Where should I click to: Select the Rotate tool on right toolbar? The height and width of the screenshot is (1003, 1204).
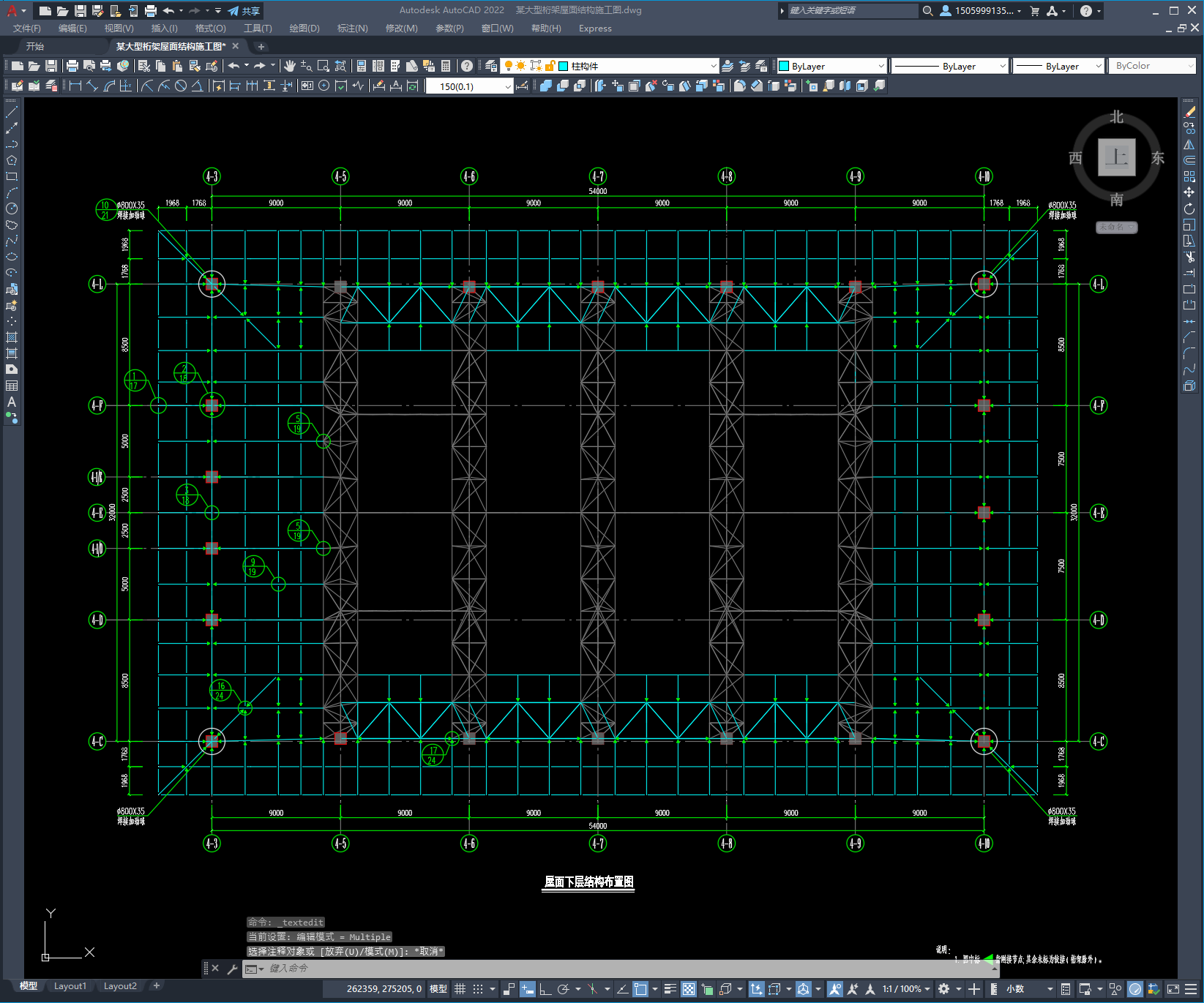[x=1189, y=209]
